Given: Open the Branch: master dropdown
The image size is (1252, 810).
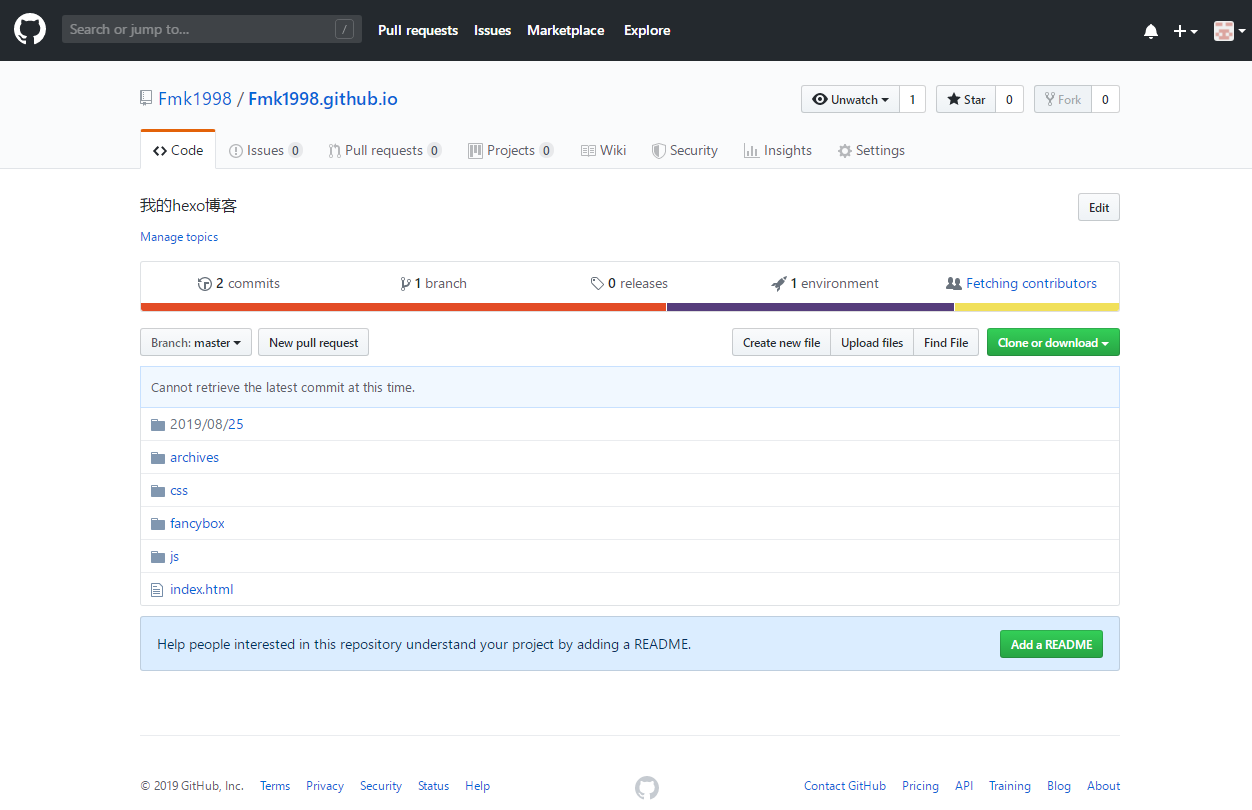Looking at the screenshot, I should pyautogui.click(x=196, y=342).
